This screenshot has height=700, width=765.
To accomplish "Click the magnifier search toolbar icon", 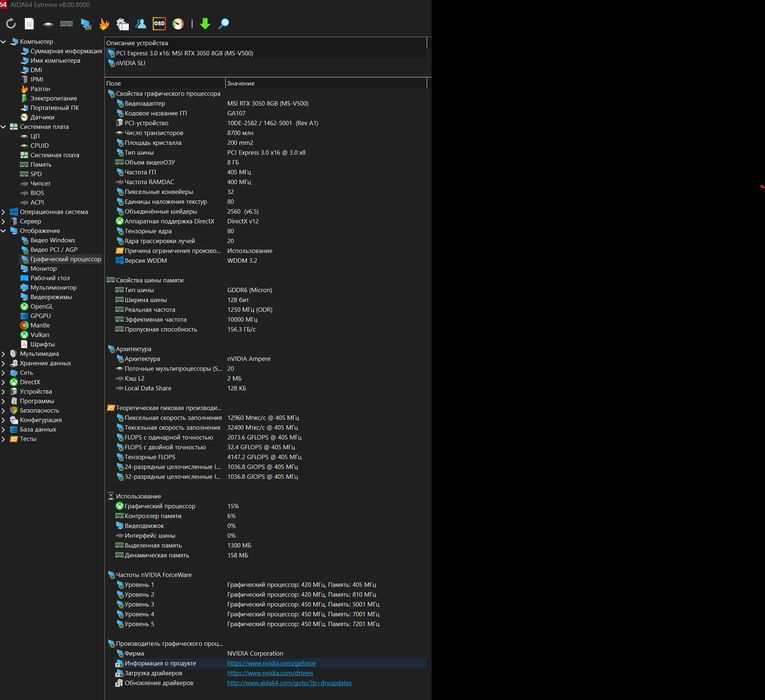I will coord(224,23).
